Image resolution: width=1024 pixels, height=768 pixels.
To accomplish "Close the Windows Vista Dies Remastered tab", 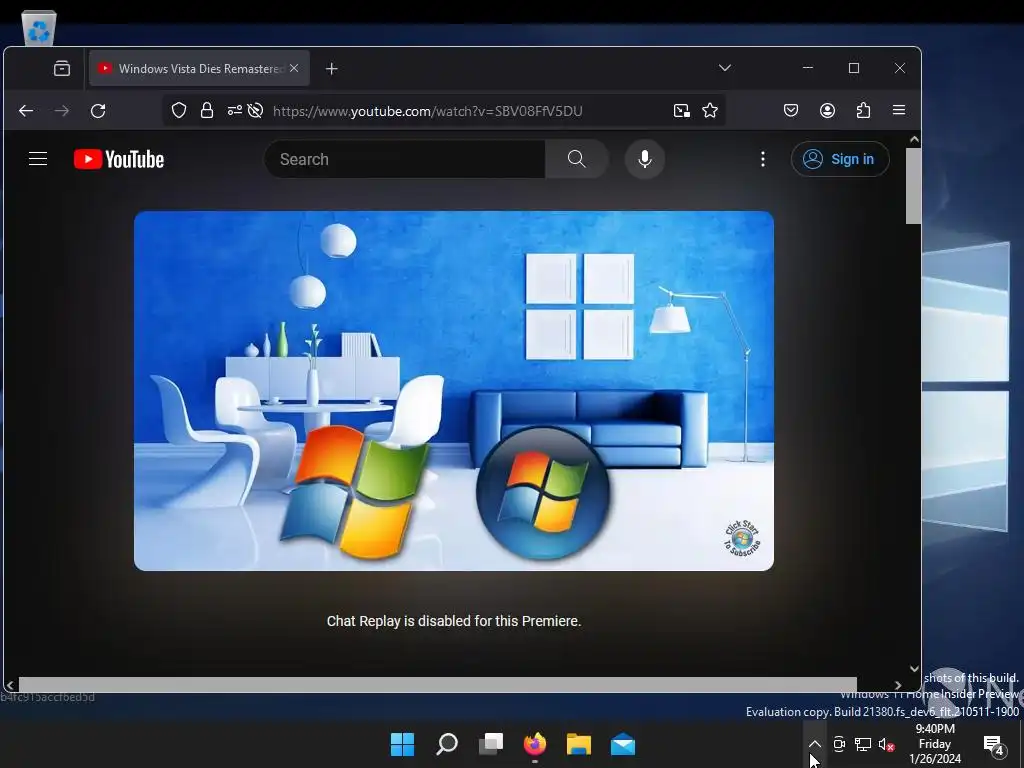I will coord(294,69).
